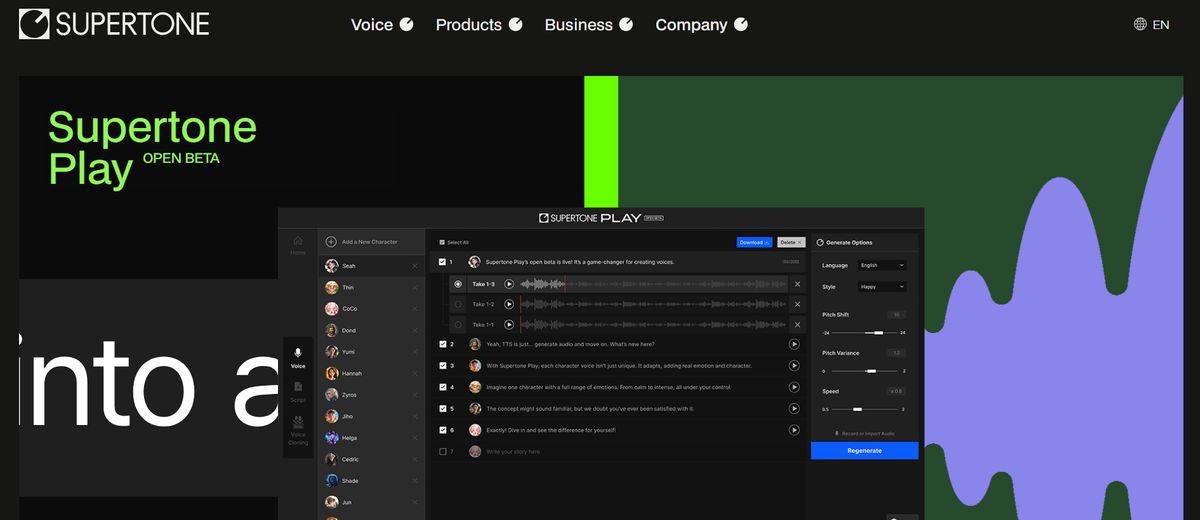Select the Voice microphone sidebar icon
This screenshot has height=520, width=1200.
tap(298, 353)
